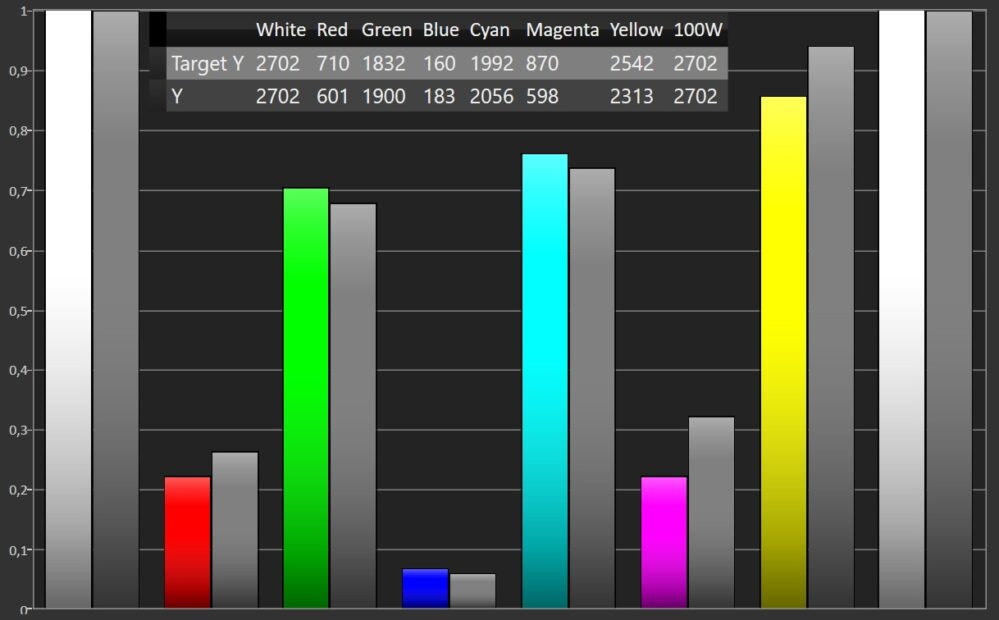The height and width of the screenshot is (620, 999).
Task: Click the 'Cyan' column header
Action: coord(489,31)
